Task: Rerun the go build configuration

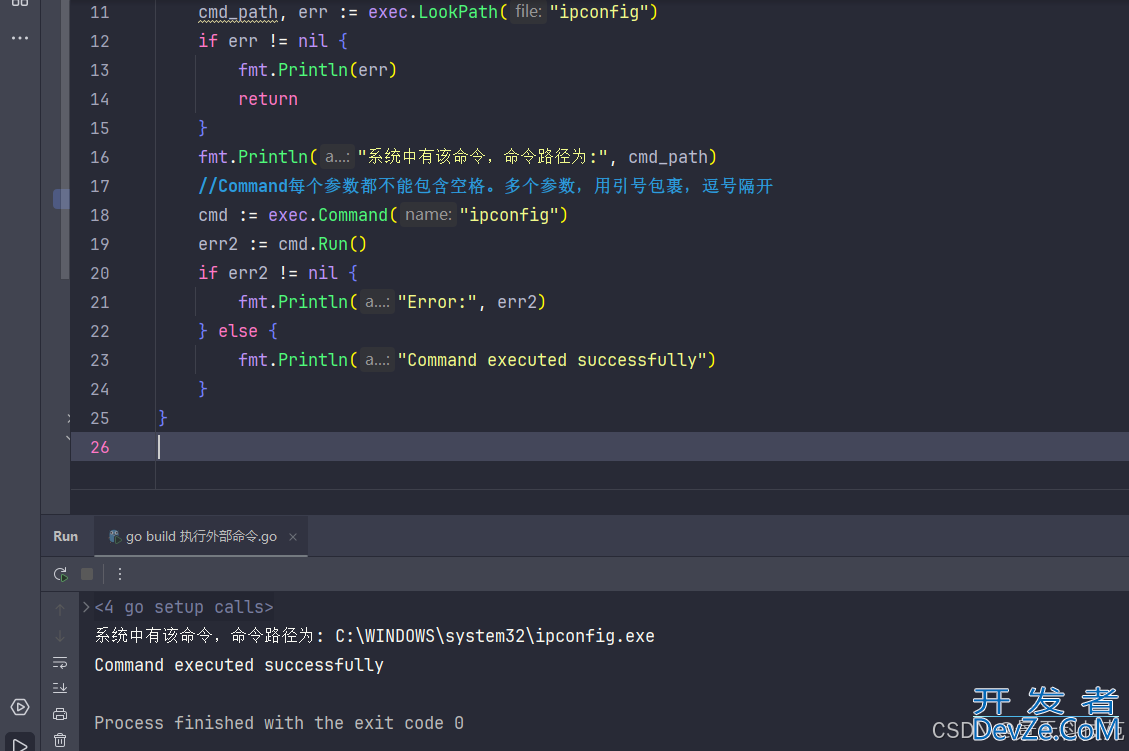Action: pyautogui.click(x=60, y=574)
